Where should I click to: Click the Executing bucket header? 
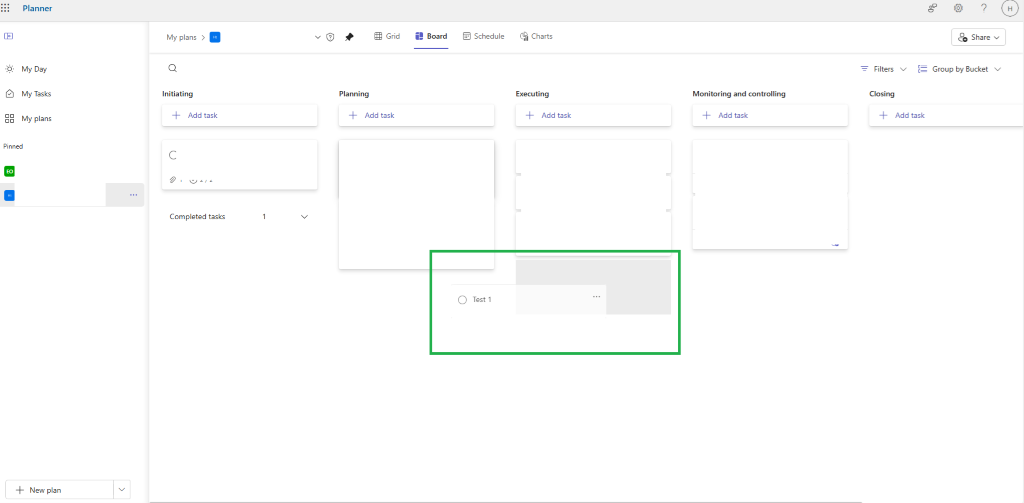coord(532,94)
